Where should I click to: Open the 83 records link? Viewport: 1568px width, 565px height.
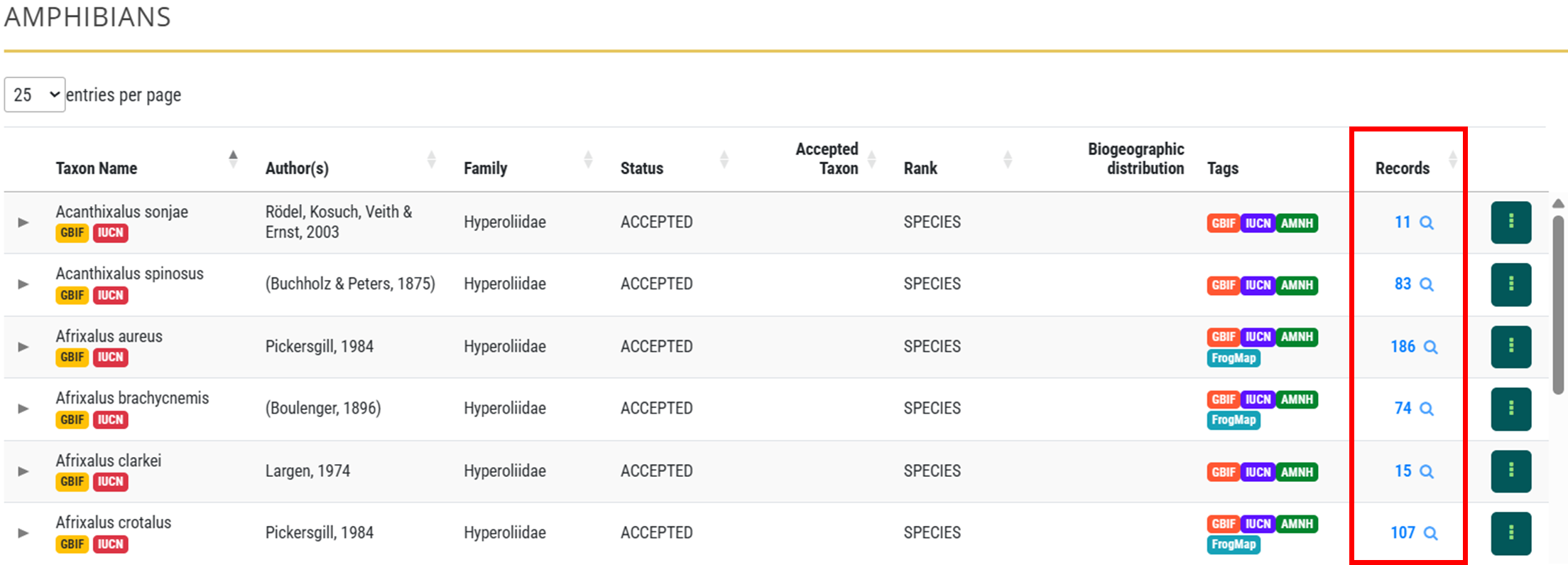point(1402,284)
